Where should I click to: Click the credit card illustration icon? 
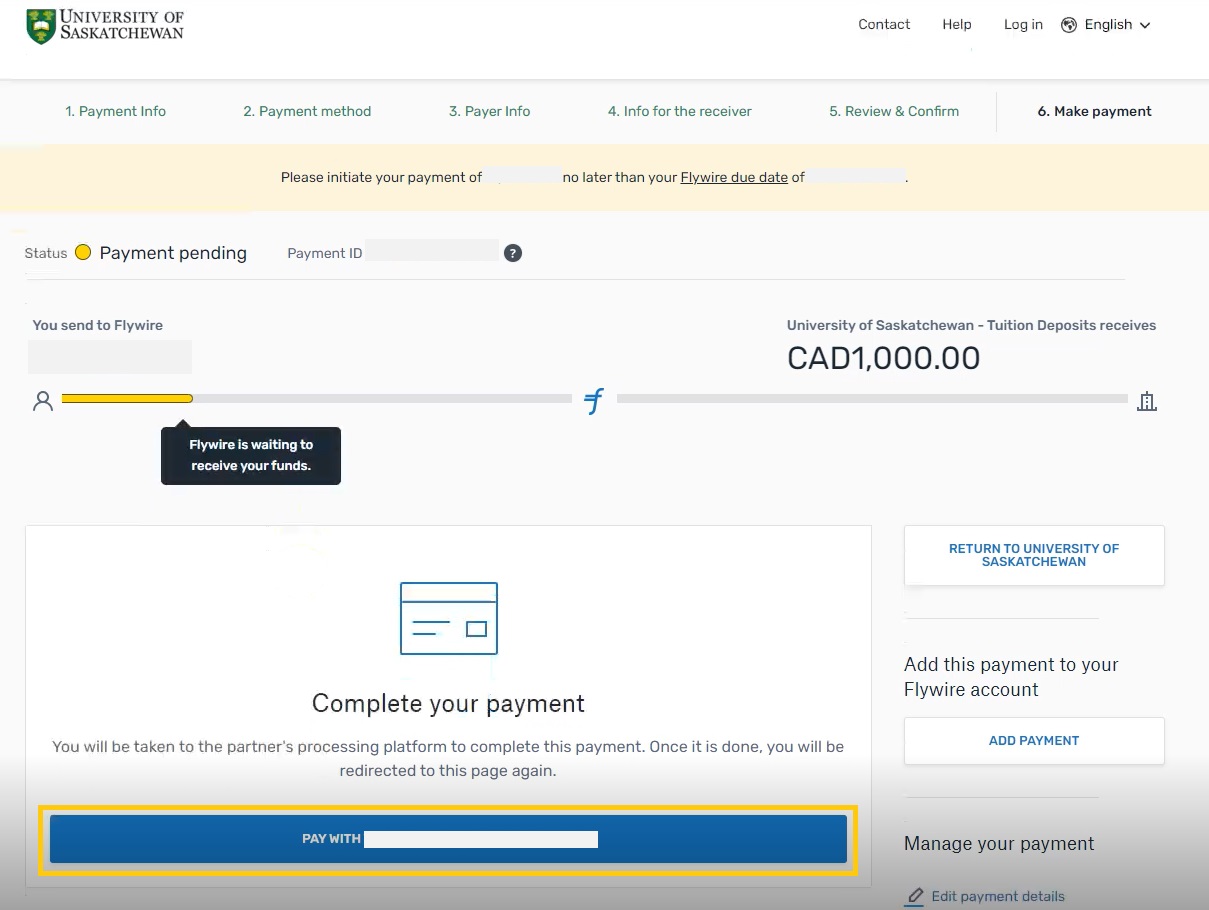pos(449,618)
